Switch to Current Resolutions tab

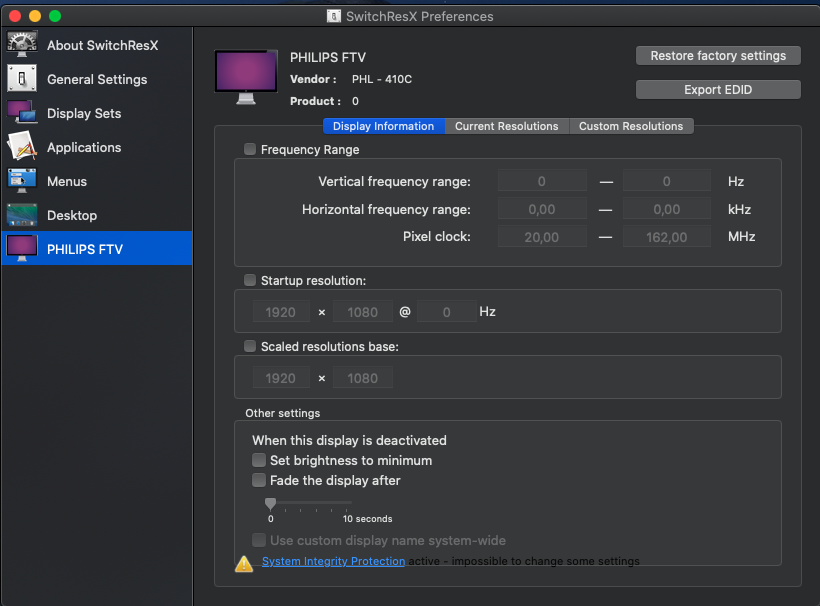pos(506,126)
